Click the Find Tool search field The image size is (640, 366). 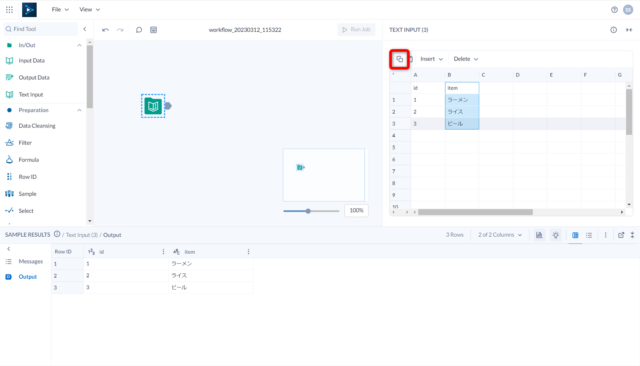40,29
